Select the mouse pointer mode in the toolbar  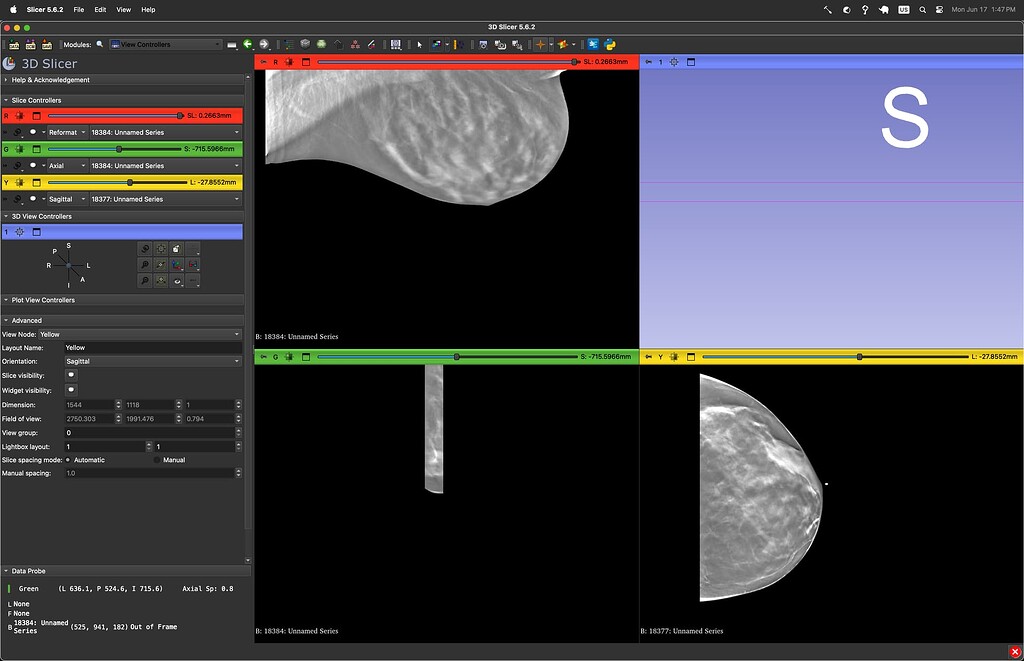pyautogui.click(x=420, y=44)
